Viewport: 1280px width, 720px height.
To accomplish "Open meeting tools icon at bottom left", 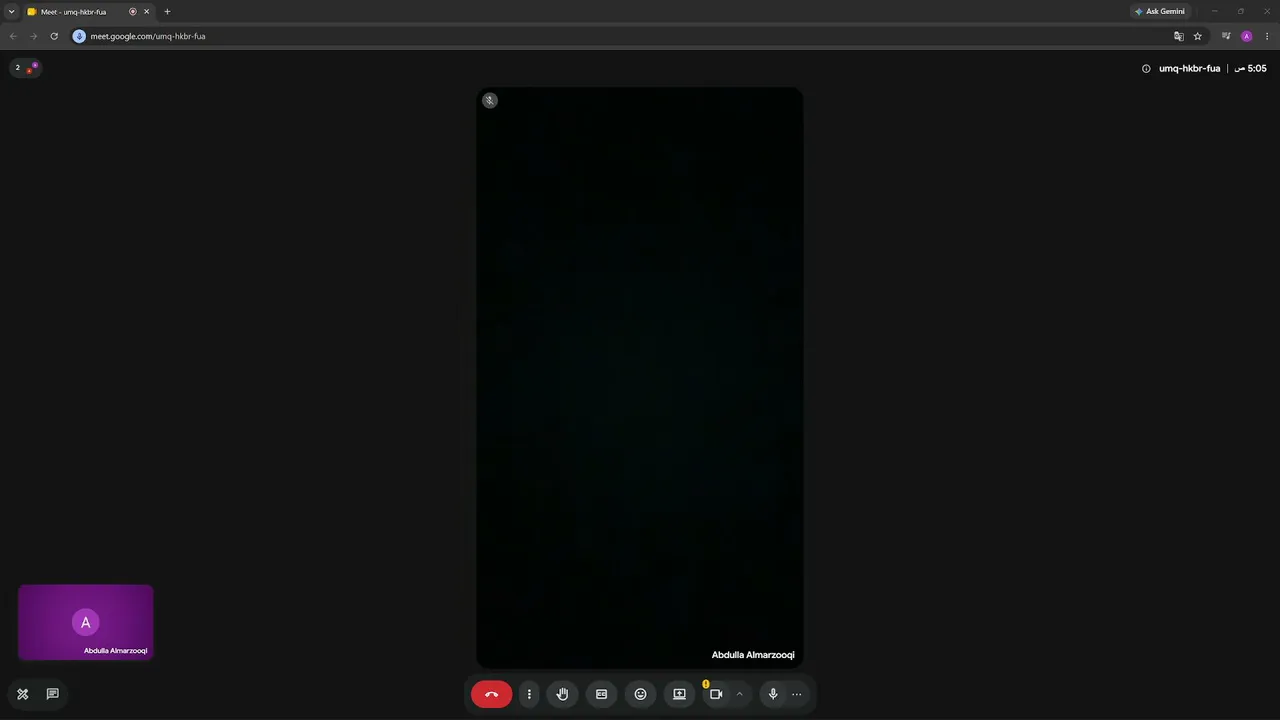I will 23,694.
